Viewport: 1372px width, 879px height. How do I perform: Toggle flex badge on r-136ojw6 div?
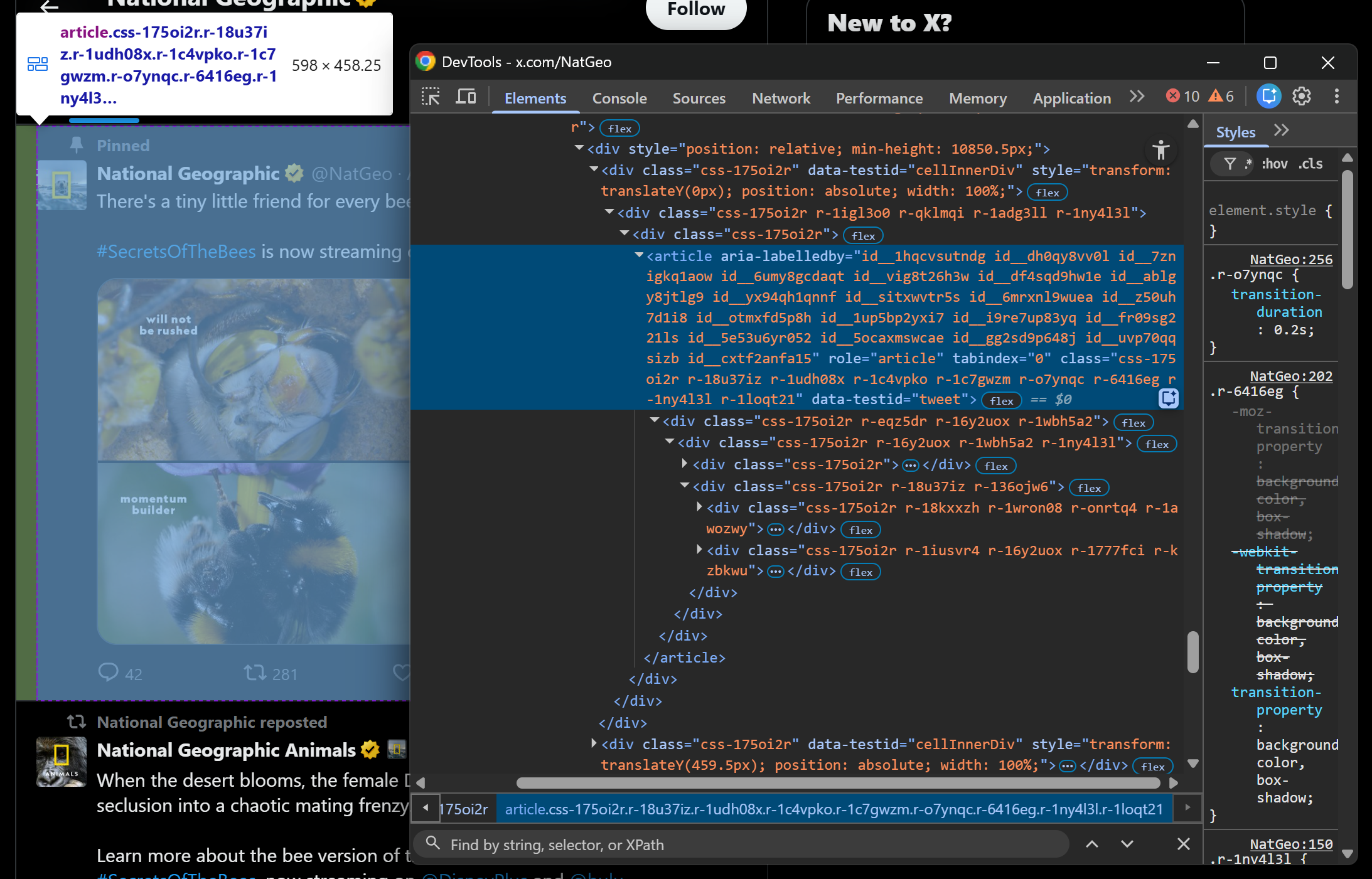click(1089, 487)
